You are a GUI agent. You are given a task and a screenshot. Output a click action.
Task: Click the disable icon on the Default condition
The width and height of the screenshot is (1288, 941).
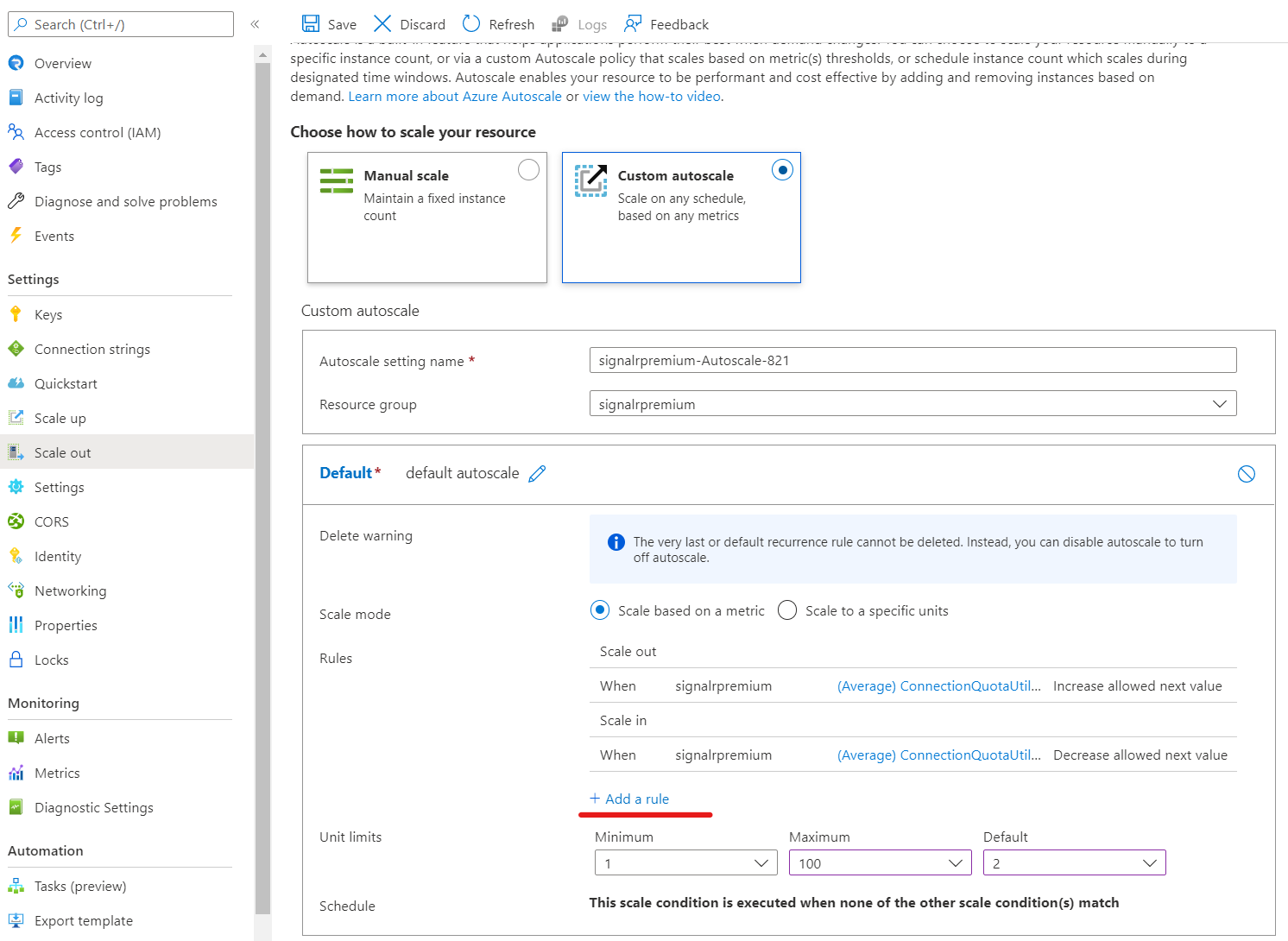(x=1247, y=473)
